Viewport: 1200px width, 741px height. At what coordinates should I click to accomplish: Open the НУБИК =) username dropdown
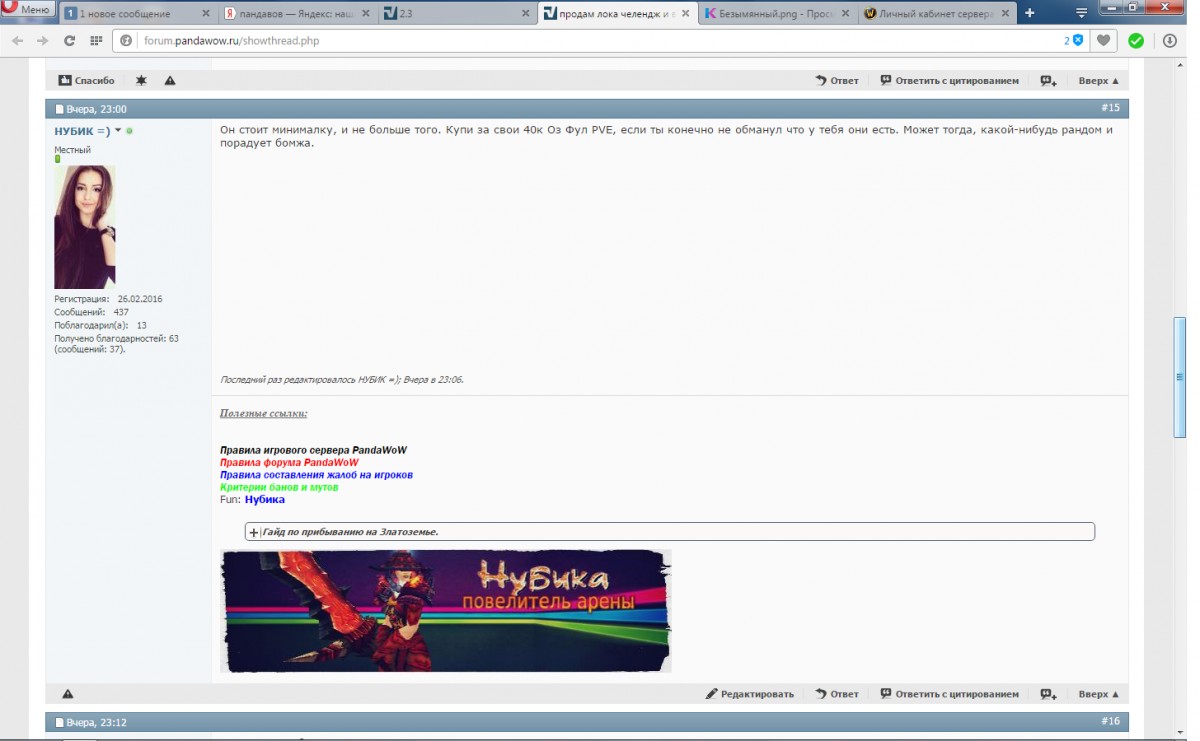[x=118, y=131]
